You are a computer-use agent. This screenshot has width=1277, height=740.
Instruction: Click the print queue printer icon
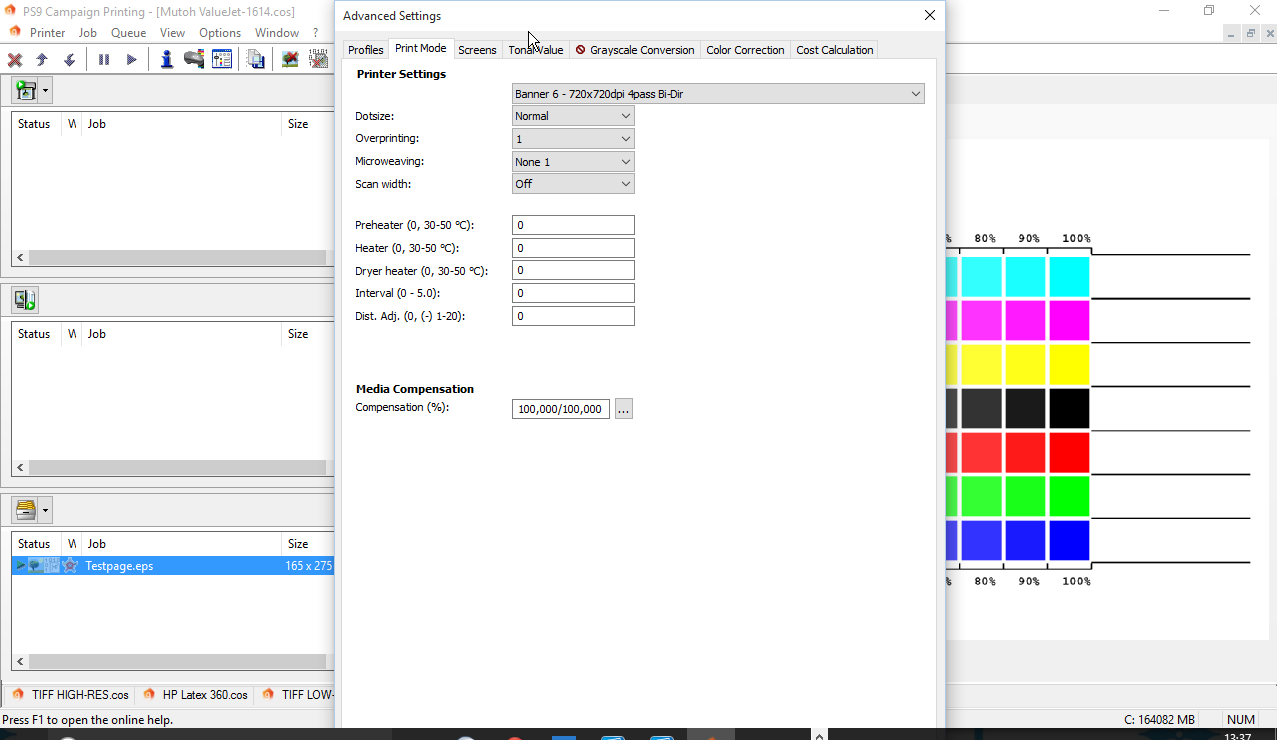[26, 91]
